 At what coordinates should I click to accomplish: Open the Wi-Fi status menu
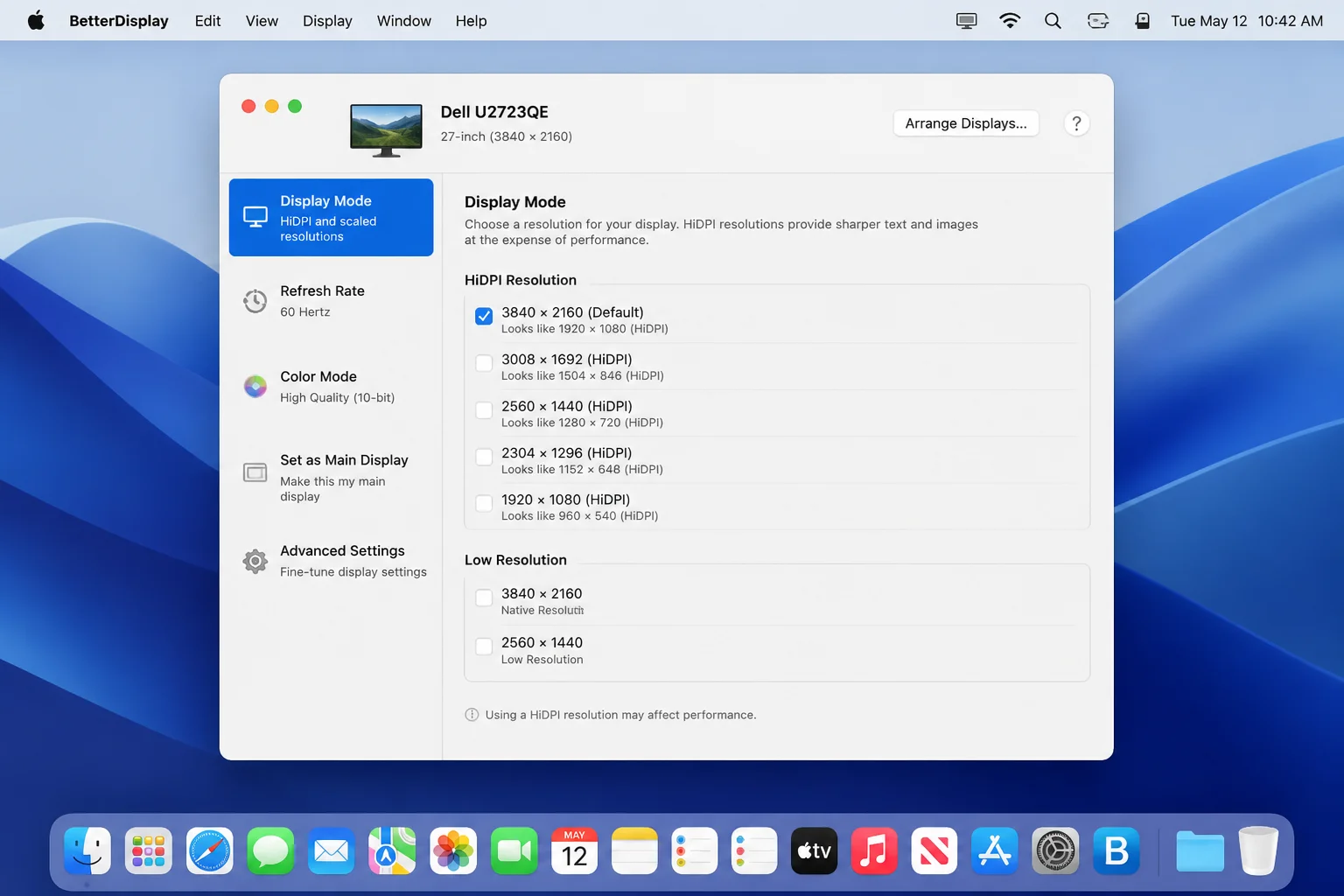1010,21
